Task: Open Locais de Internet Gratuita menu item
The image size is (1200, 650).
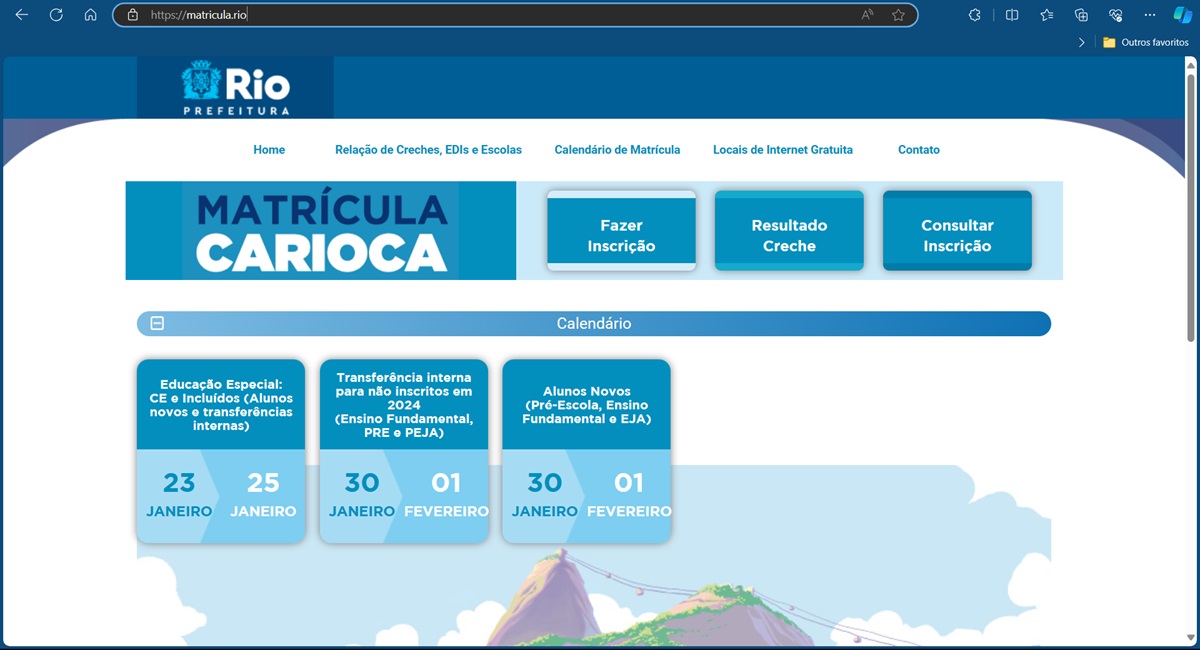Action: 783,150
